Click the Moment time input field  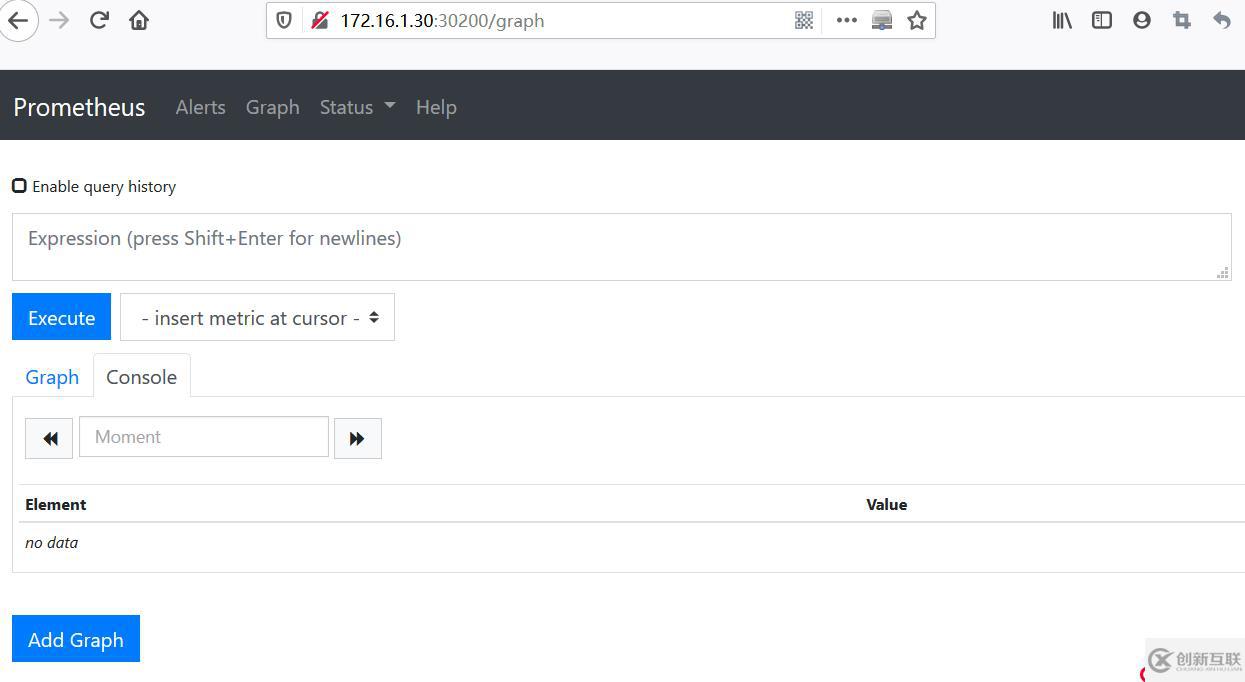204,437
